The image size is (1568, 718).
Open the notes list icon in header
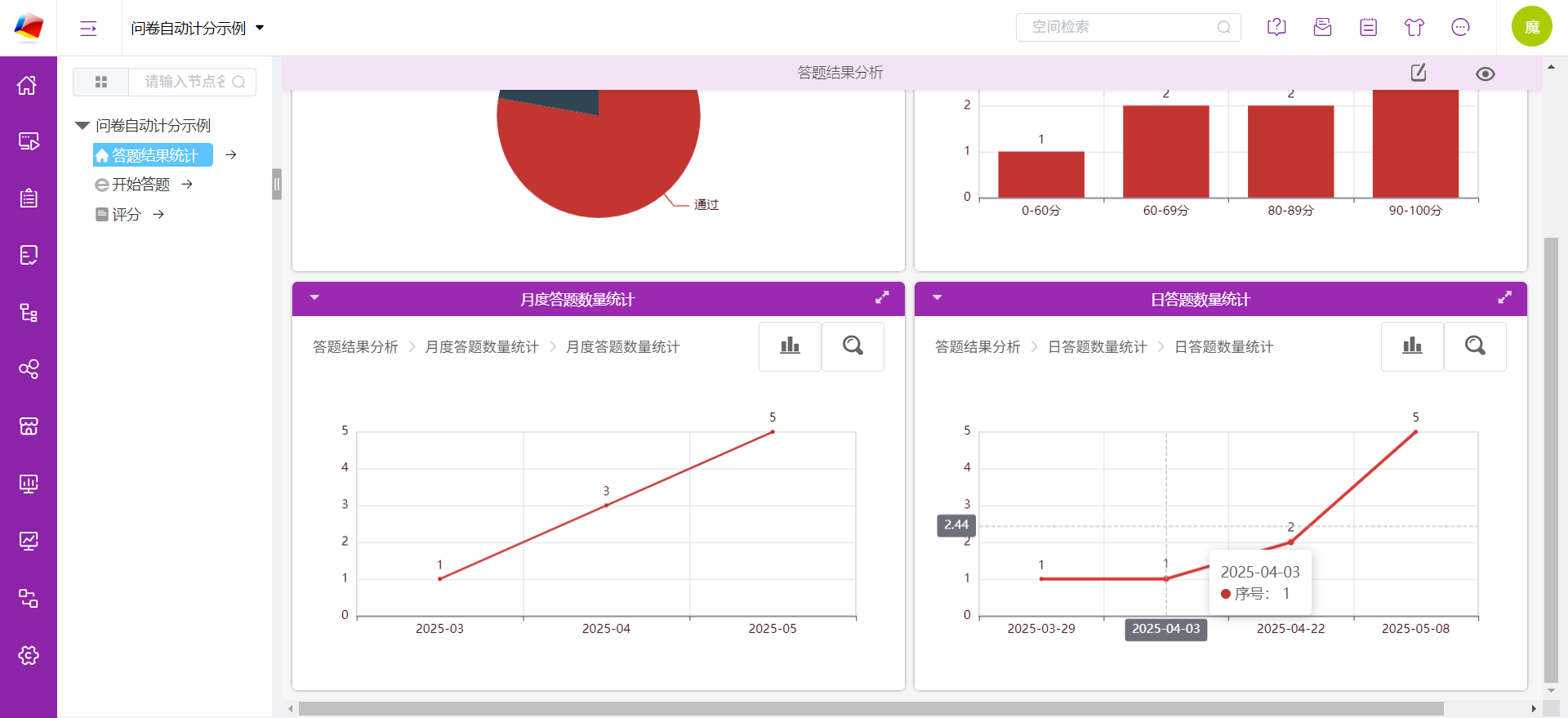(1369, 27)
